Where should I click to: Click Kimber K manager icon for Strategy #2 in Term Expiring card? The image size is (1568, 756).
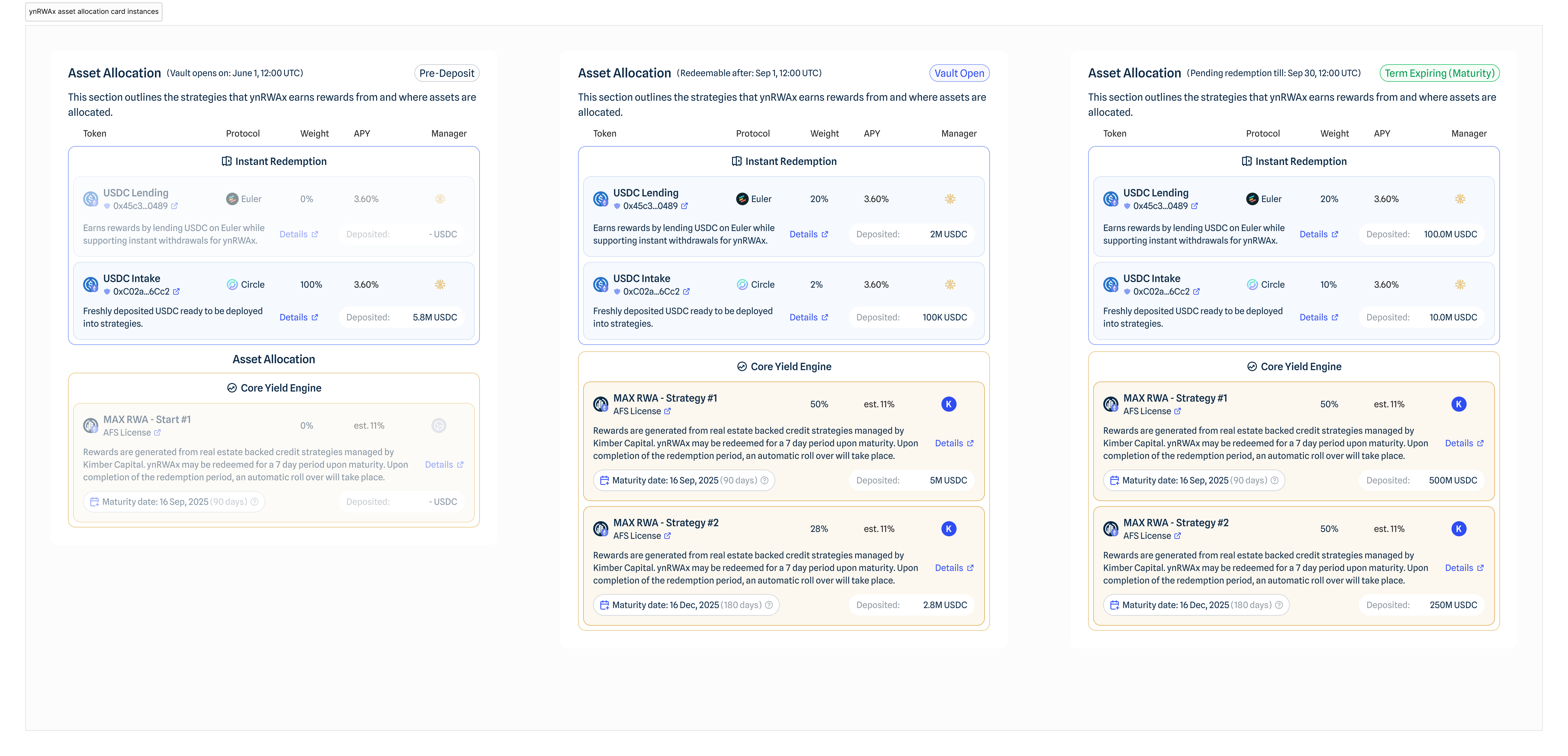click(1458, 529)
